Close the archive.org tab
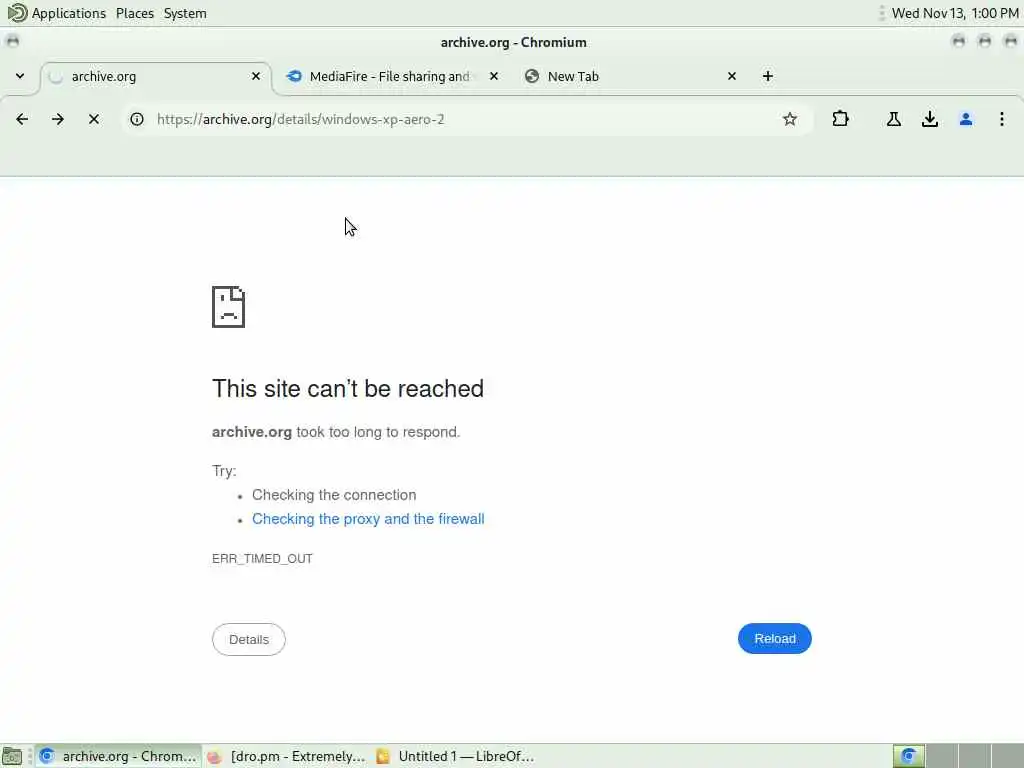This screenshot has height=768, width=1024. (x=256, y=76)
